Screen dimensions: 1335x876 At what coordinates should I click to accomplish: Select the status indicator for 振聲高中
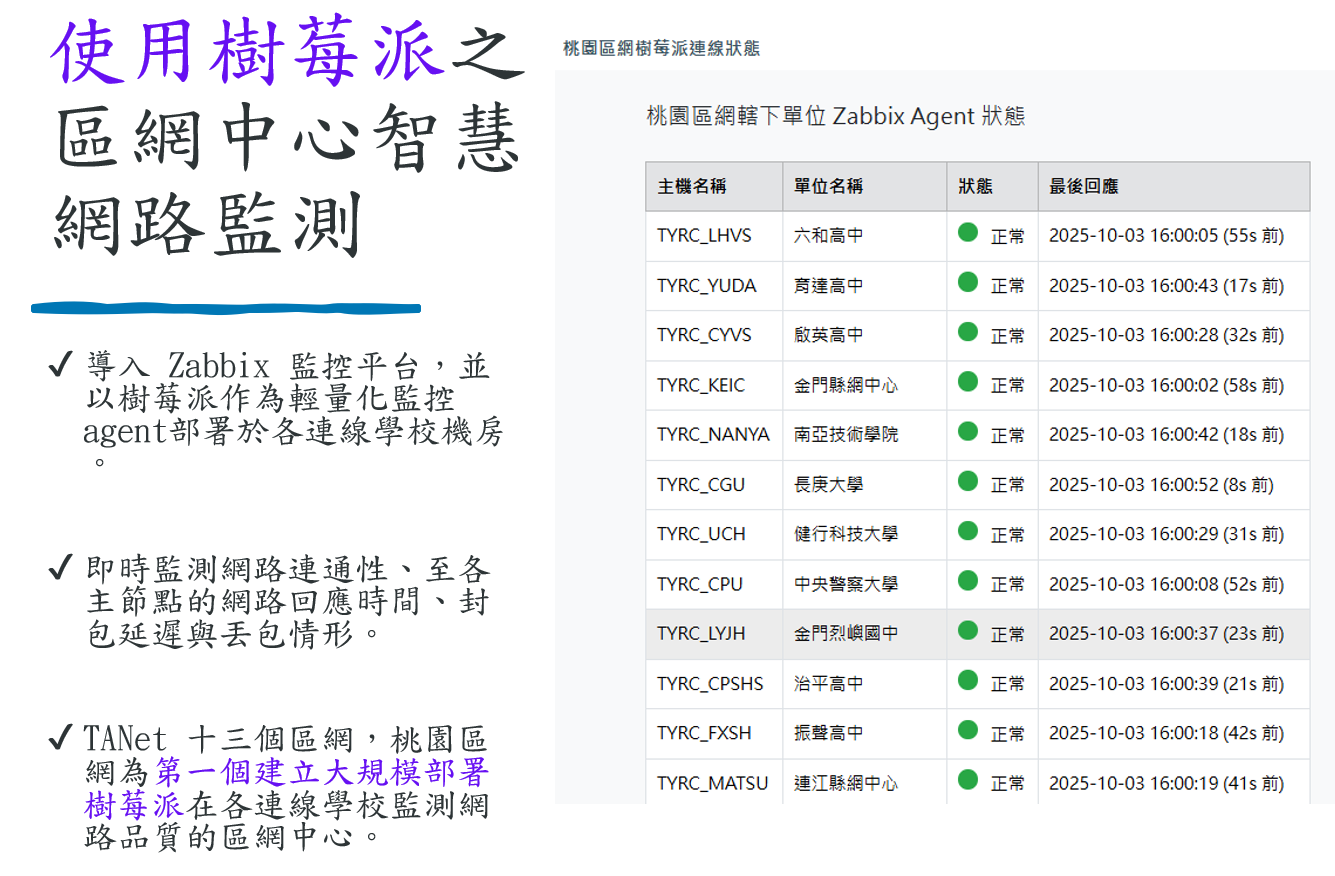967,730
